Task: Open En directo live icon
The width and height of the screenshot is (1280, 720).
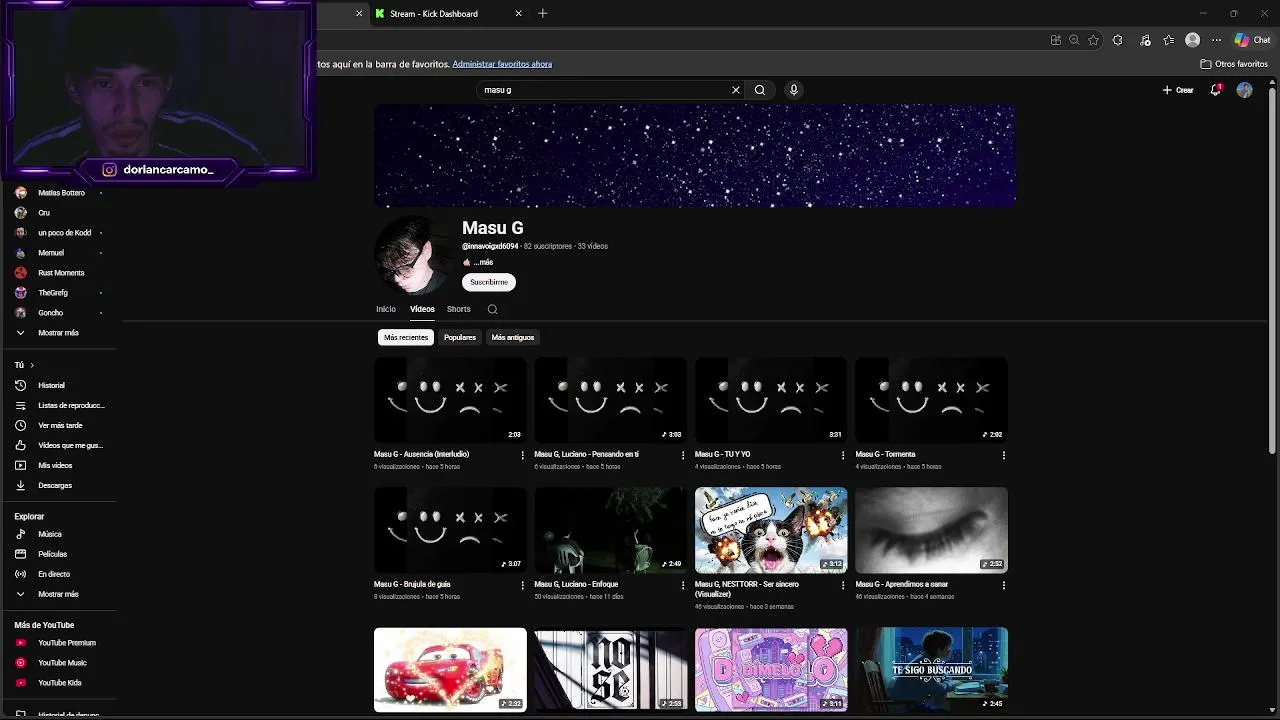Action: pos(20,574)
